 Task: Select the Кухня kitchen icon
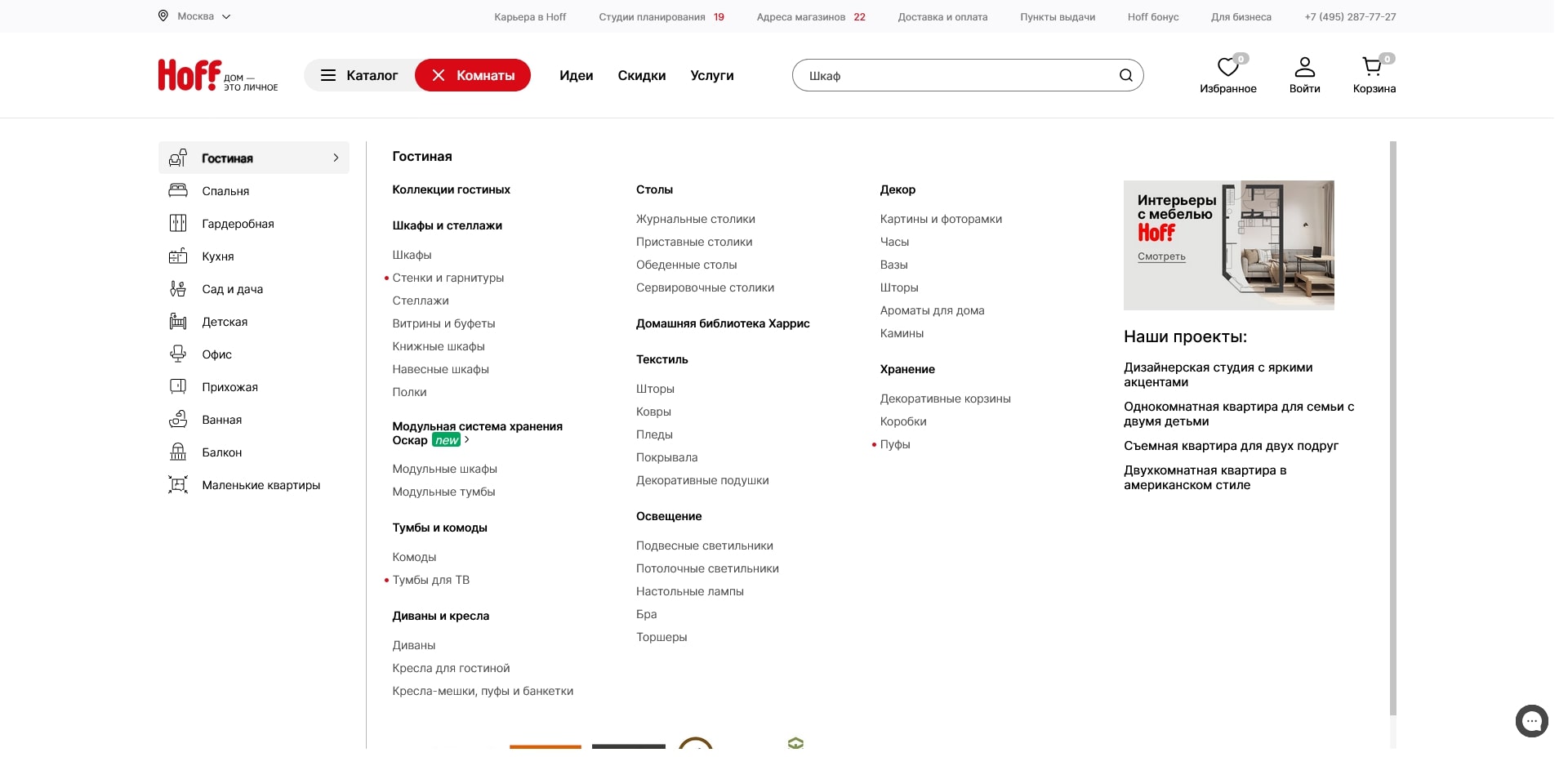point(178,256)
